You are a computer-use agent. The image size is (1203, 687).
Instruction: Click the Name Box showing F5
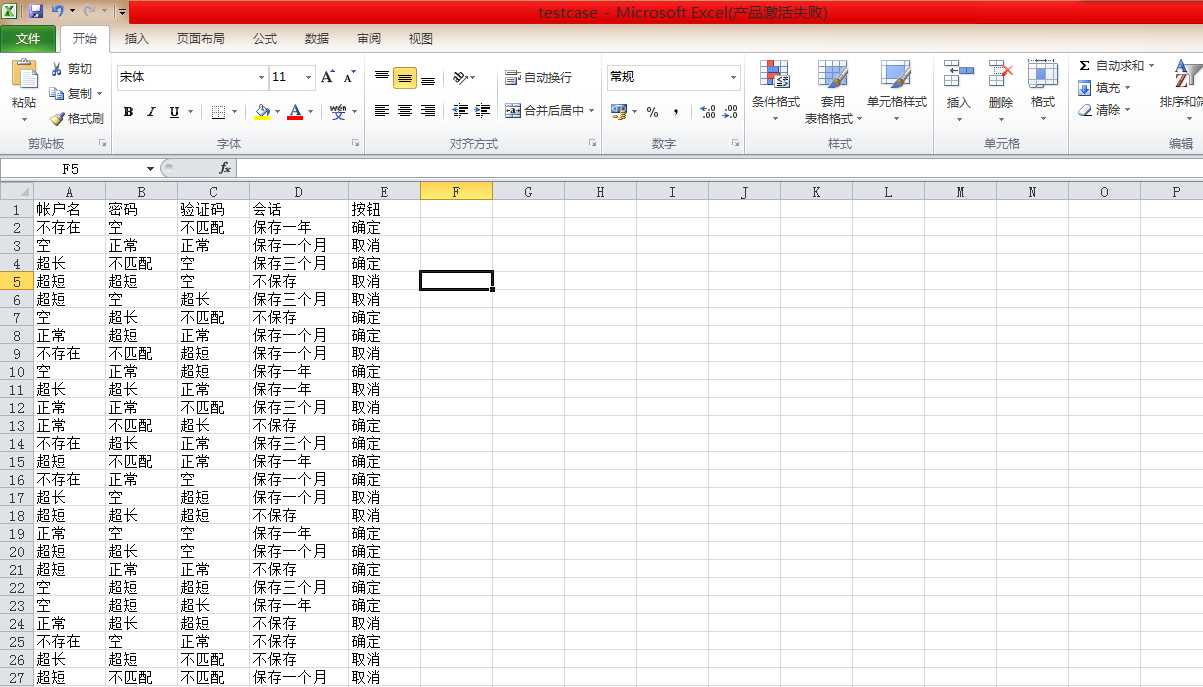click(71, 169)
